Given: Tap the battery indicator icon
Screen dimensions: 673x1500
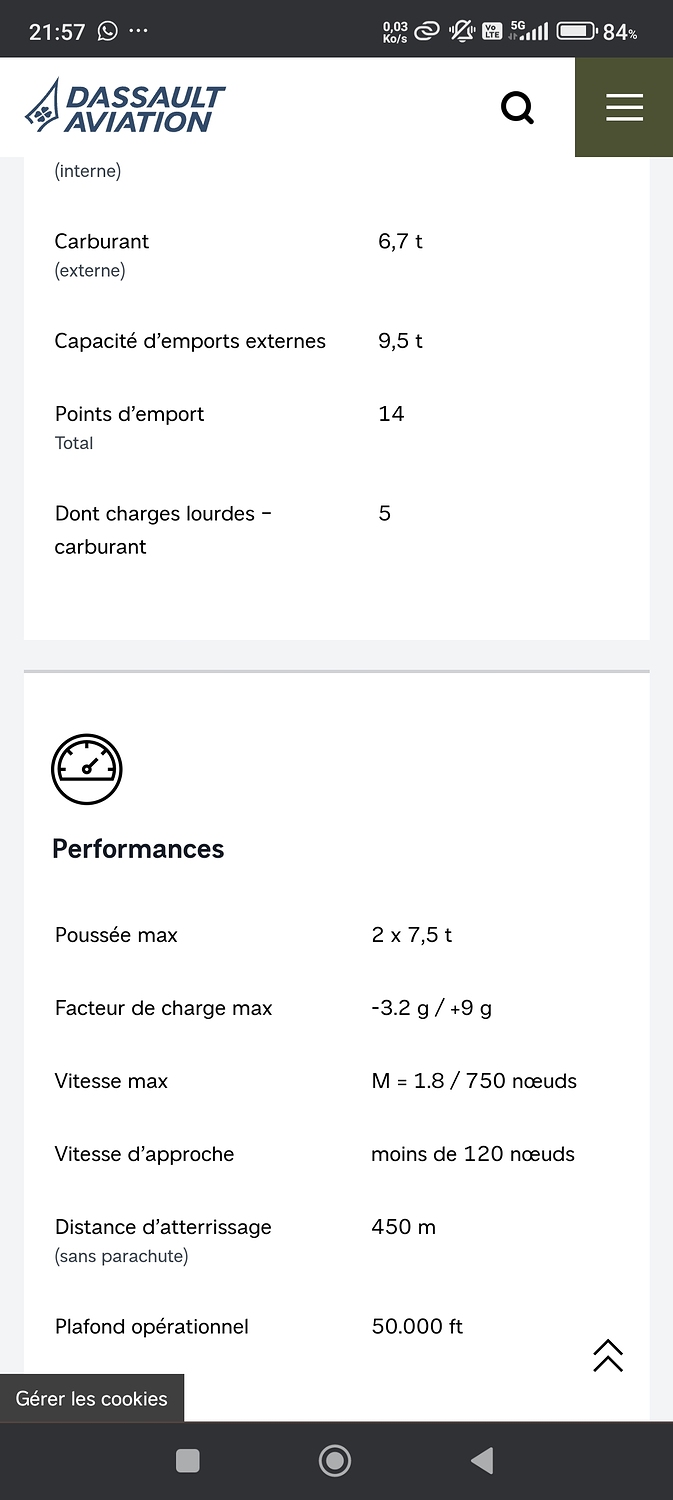Looking at the screenshot, I should (x=575, y=30).
